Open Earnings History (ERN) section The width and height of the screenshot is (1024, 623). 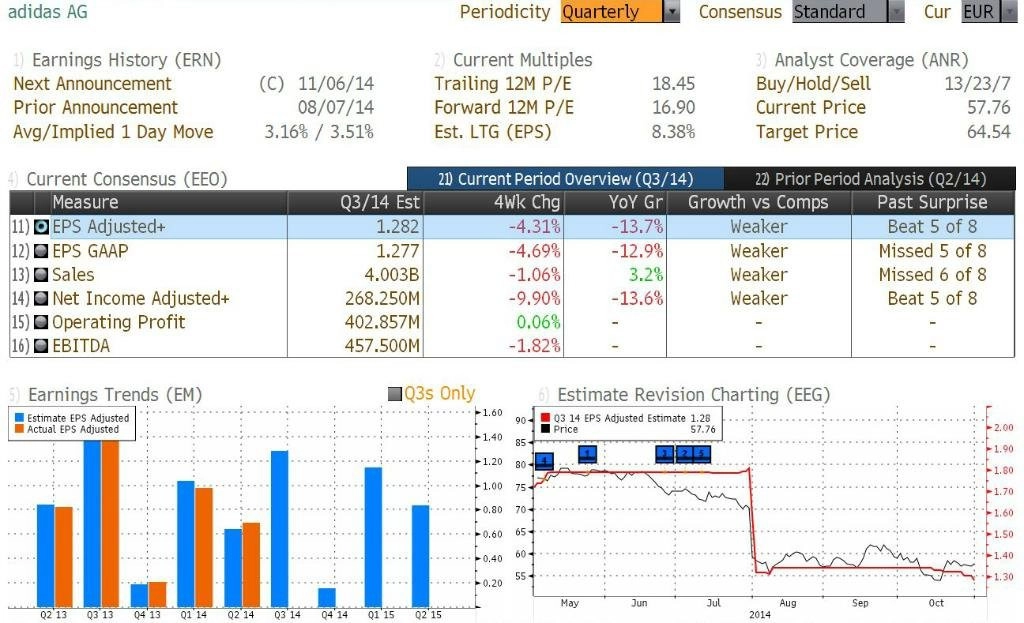pyautogui.click(x=126, y=60)
